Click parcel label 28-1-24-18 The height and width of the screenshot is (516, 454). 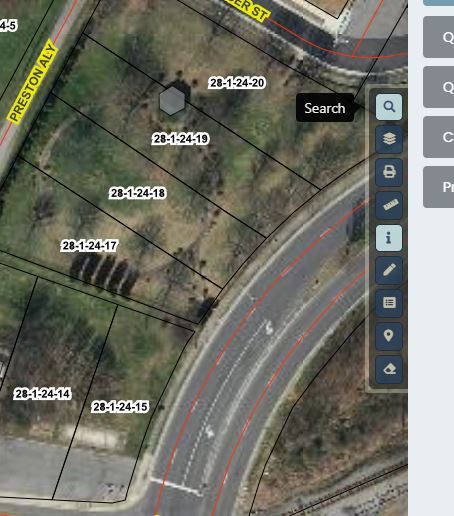[x=138, y=193]
